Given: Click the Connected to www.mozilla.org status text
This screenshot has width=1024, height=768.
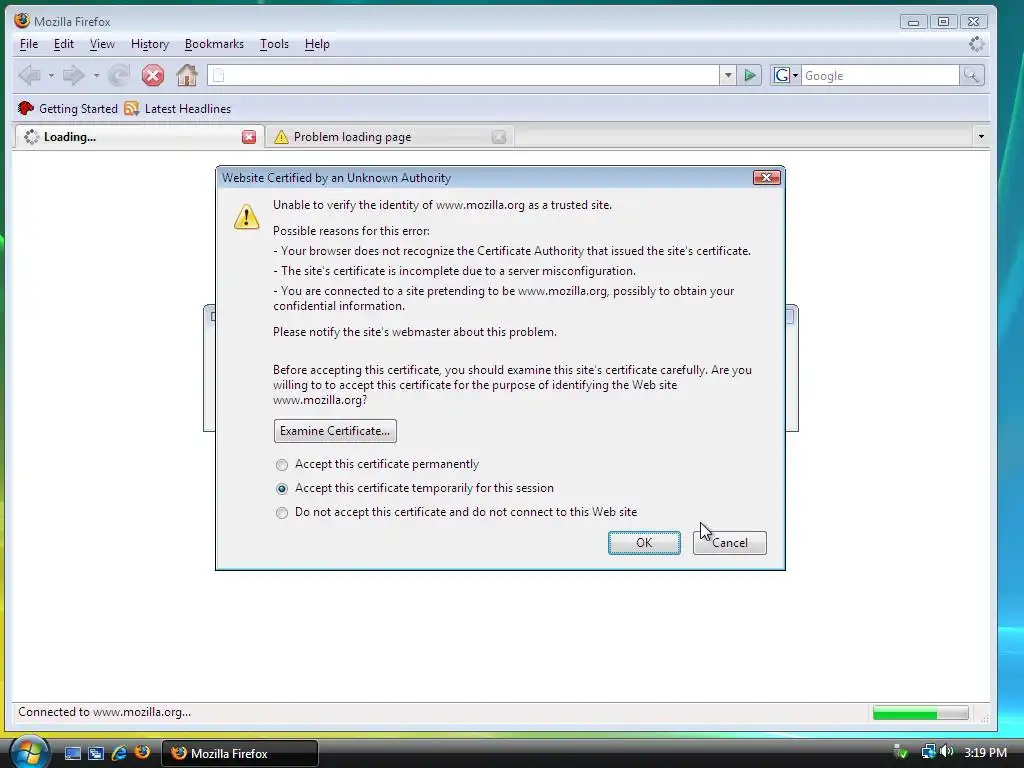Looking at the screenshot, I should [x=104, y=712].
